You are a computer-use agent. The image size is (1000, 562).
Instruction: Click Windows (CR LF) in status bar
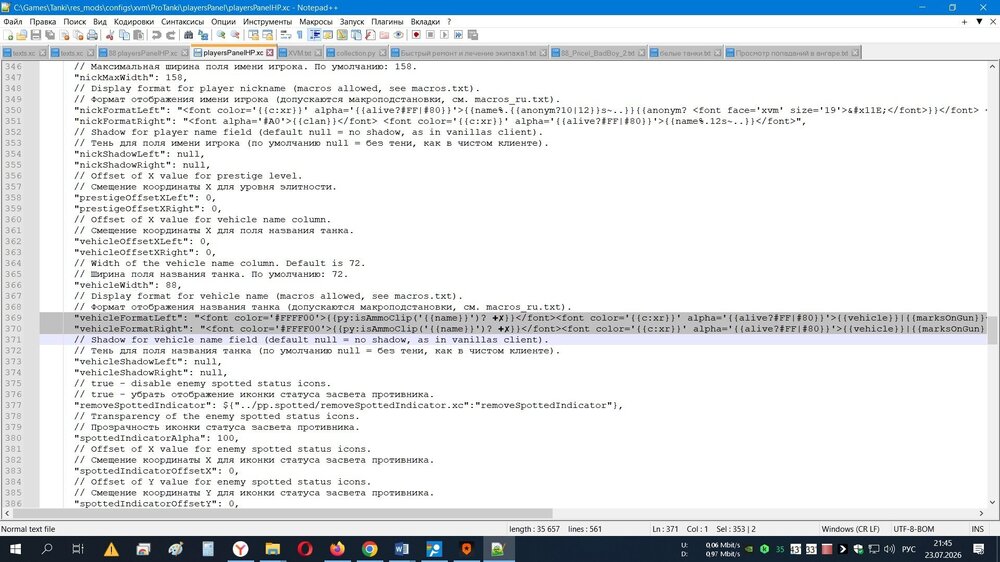point(850,529)
